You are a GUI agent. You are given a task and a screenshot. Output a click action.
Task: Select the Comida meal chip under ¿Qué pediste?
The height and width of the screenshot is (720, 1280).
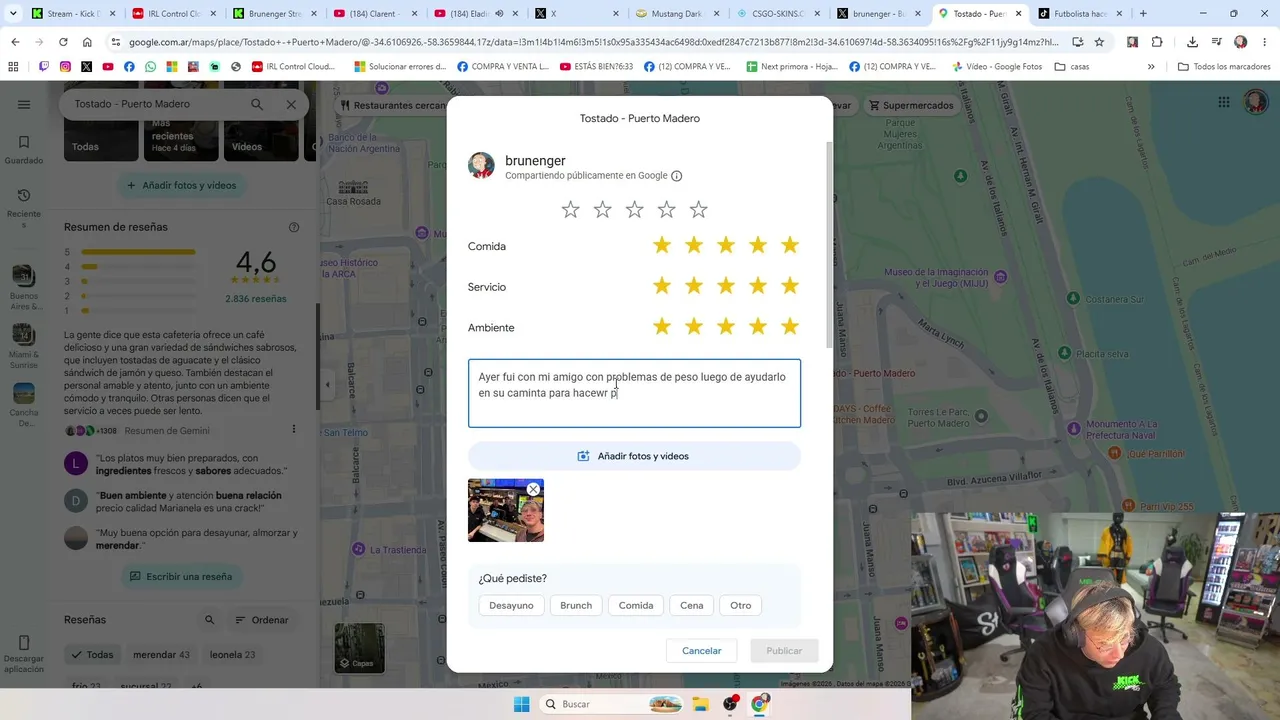(636, 605)
